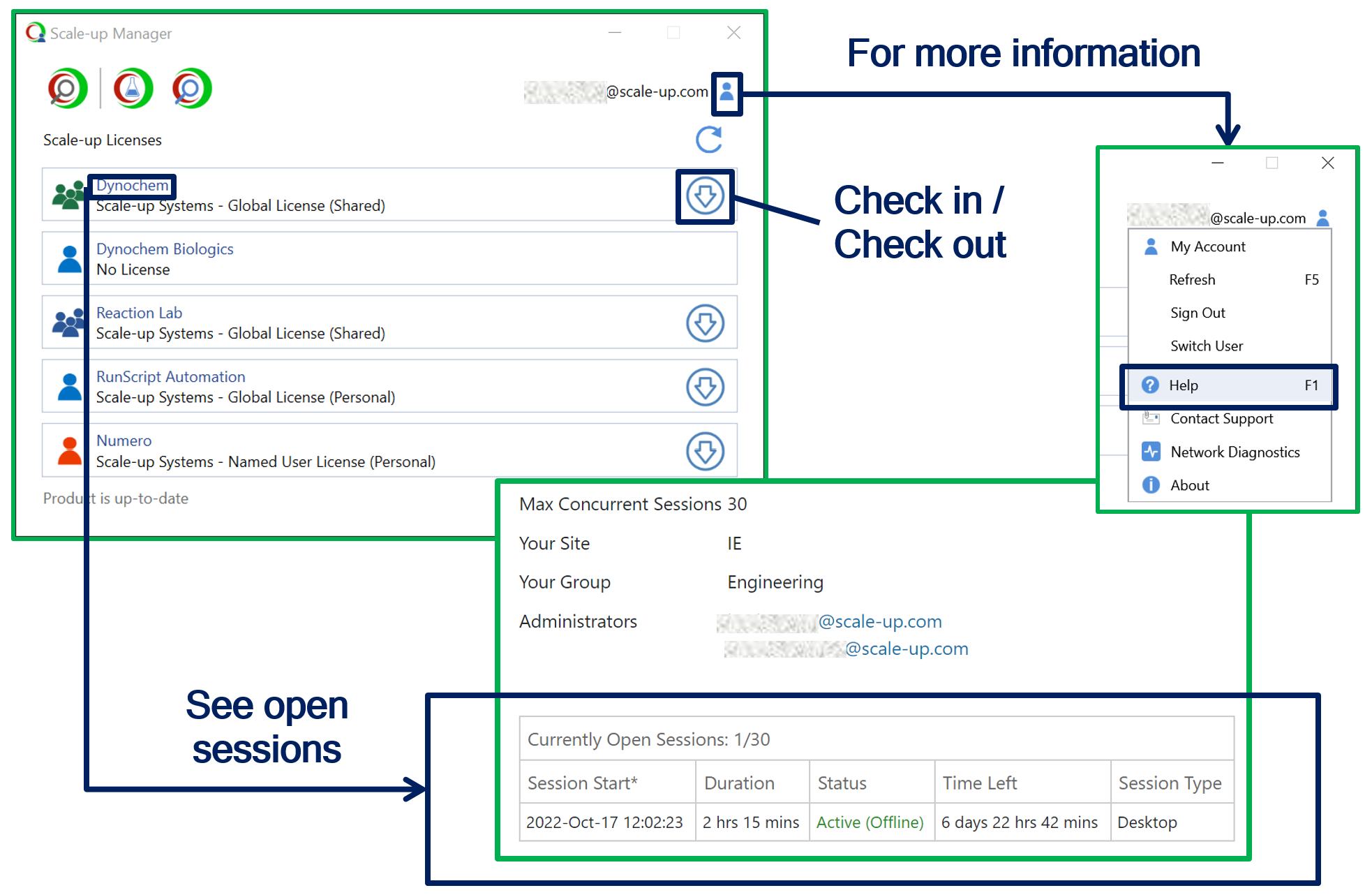Click the refresh licenses arrow icon
1372x895 pixels.
[x=709, y=140]
